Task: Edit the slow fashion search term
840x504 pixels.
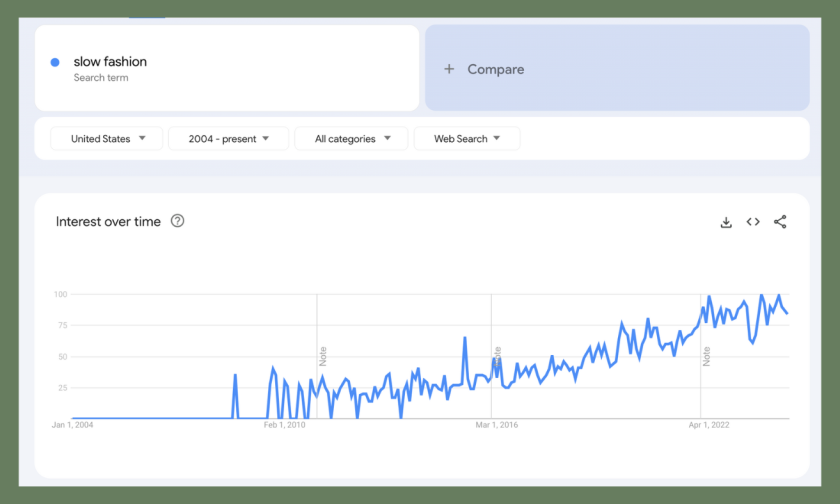Action: pos(227,68)
